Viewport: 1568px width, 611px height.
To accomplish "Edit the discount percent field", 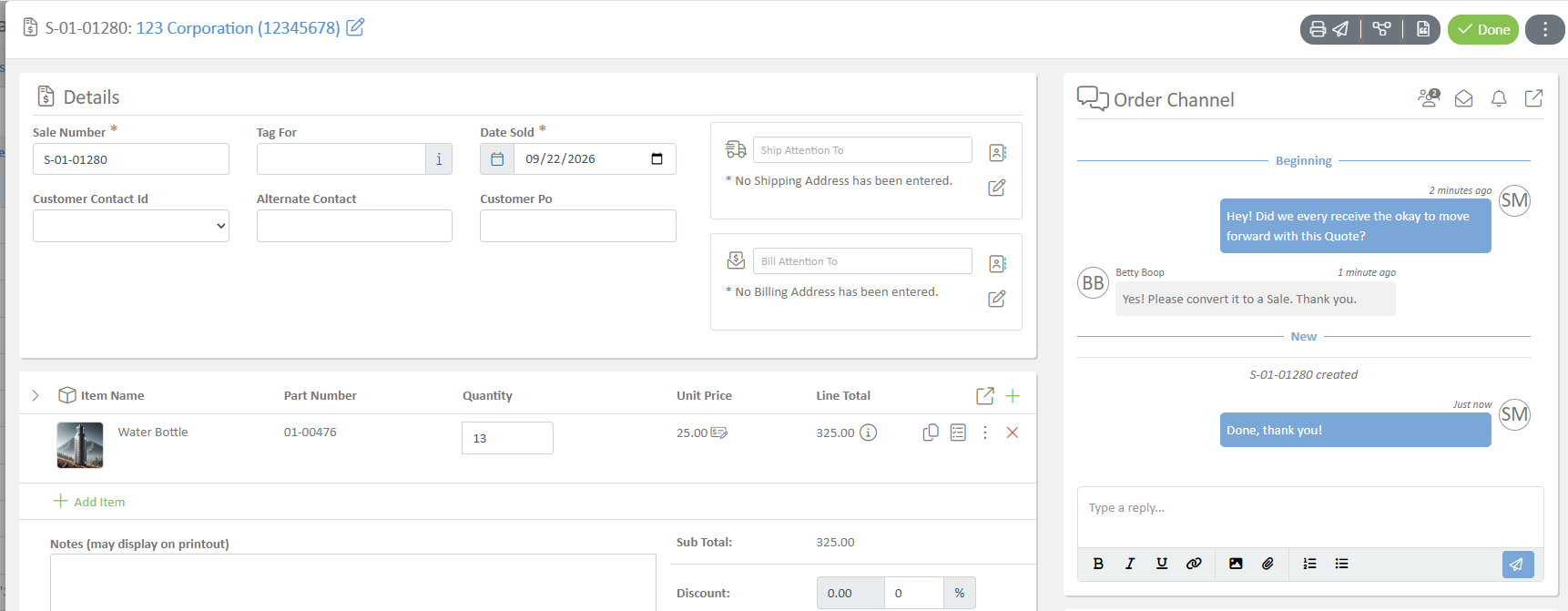I will pos(914,593).
